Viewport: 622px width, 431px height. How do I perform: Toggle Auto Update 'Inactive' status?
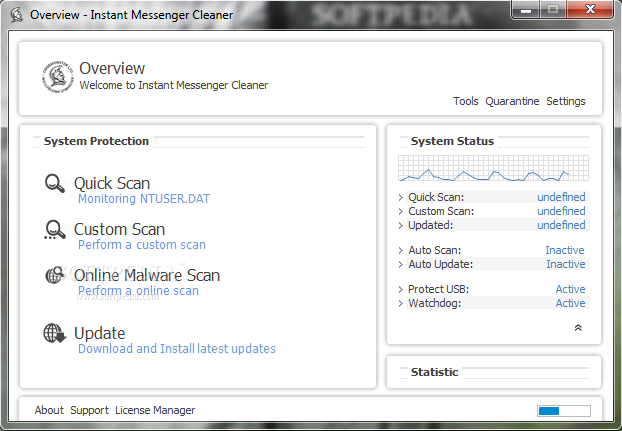pyautogui.click(x=566, y=264)
